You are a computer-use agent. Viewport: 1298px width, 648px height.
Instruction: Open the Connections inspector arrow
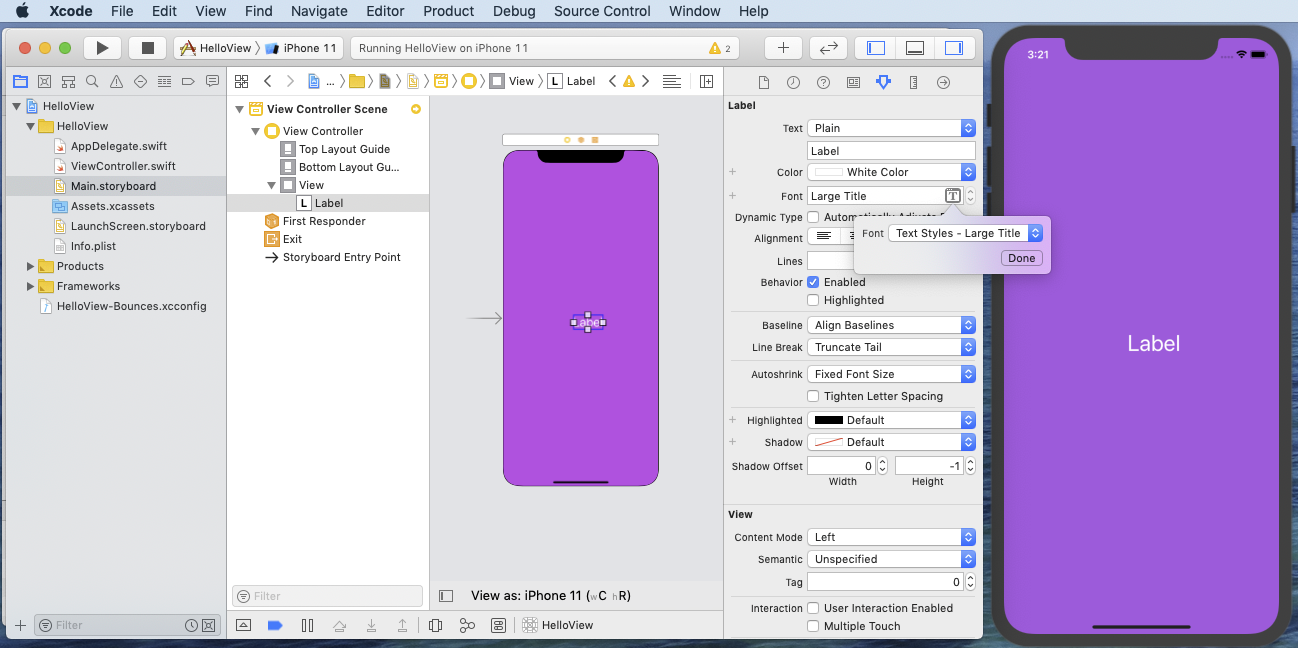pos(943,82)
